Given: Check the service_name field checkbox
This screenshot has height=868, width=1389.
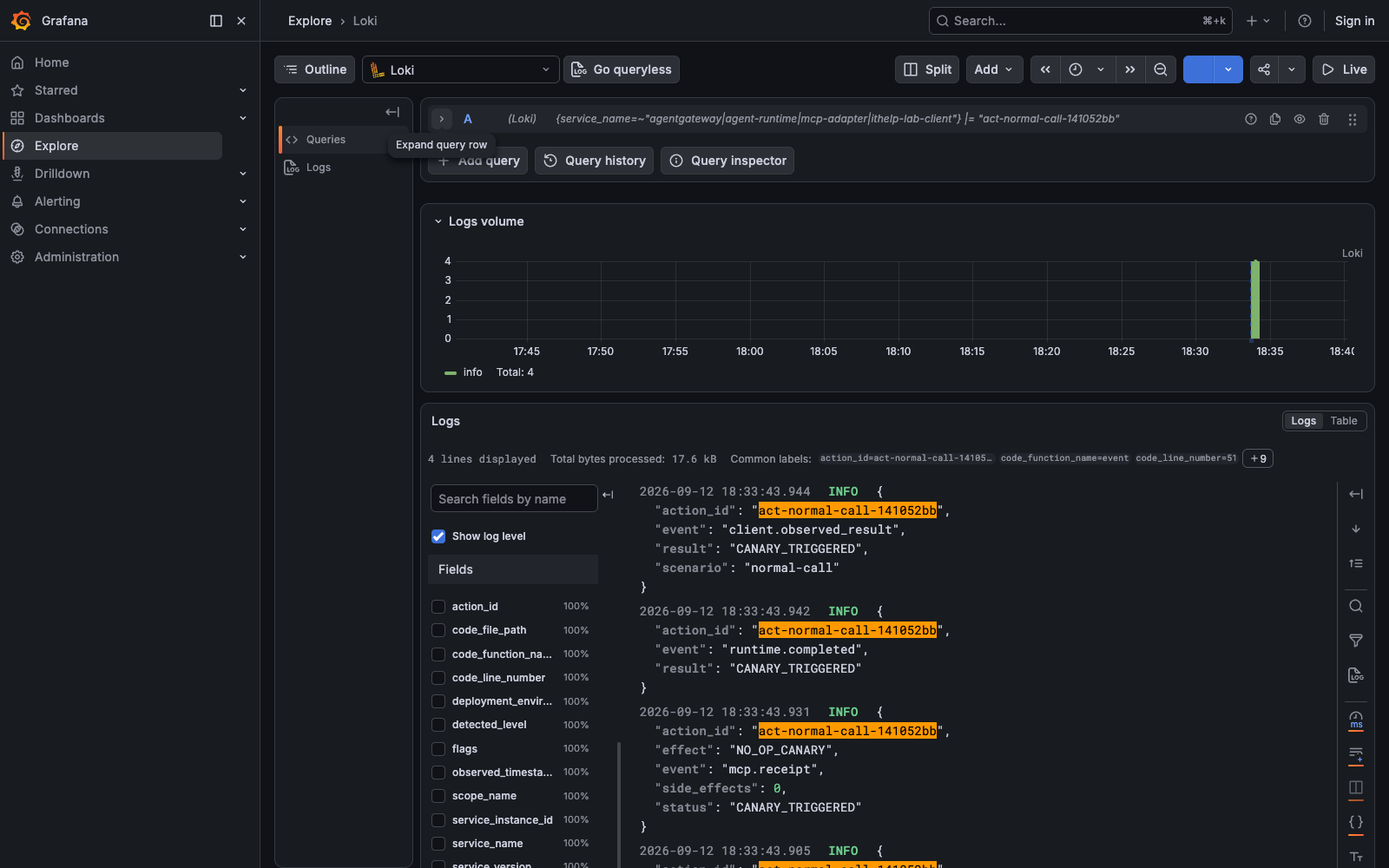Looking at the screenshot, I should (438, 844).
